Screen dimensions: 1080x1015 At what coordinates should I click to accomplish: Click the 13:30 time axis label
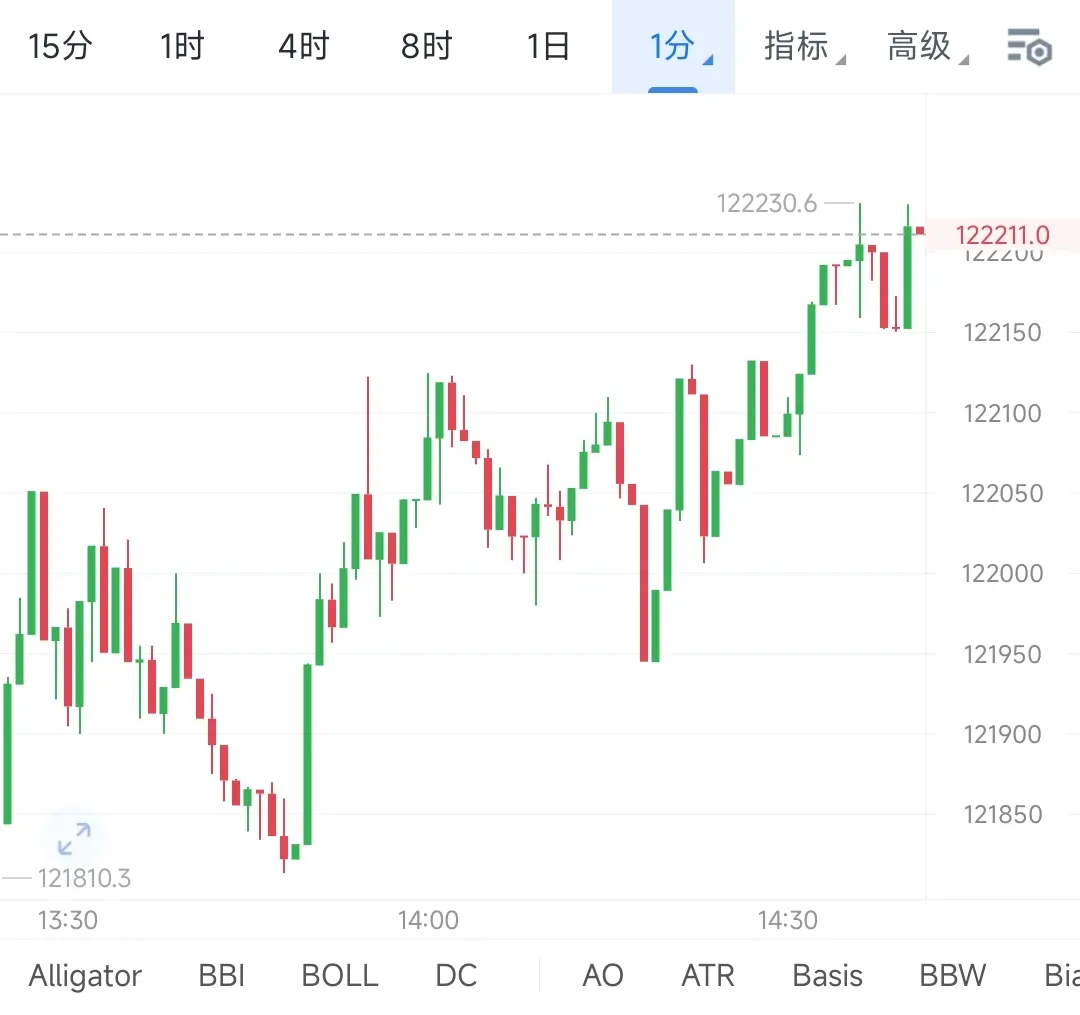point(68,920)
